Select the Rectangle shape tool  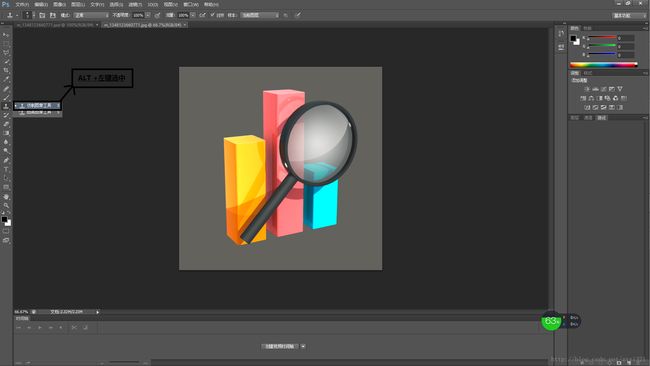click(6, 187)
